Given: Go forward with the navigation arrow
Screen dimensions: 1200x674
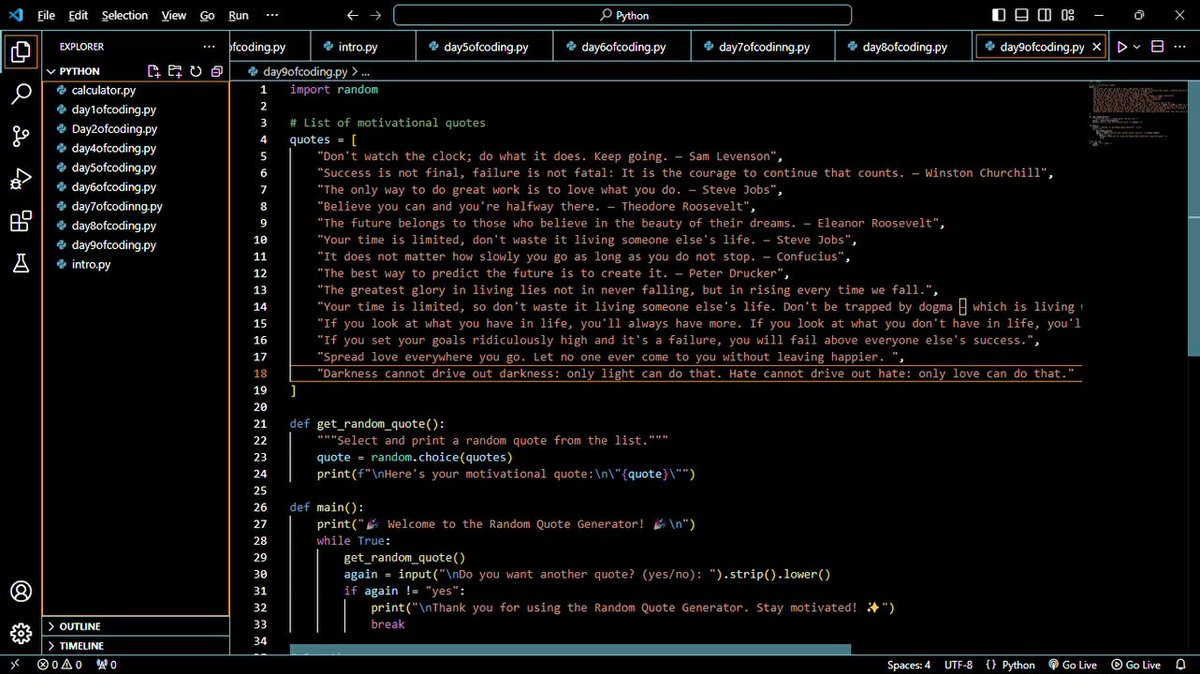Looking at the screenshot, I should click(x=376, y=15).
